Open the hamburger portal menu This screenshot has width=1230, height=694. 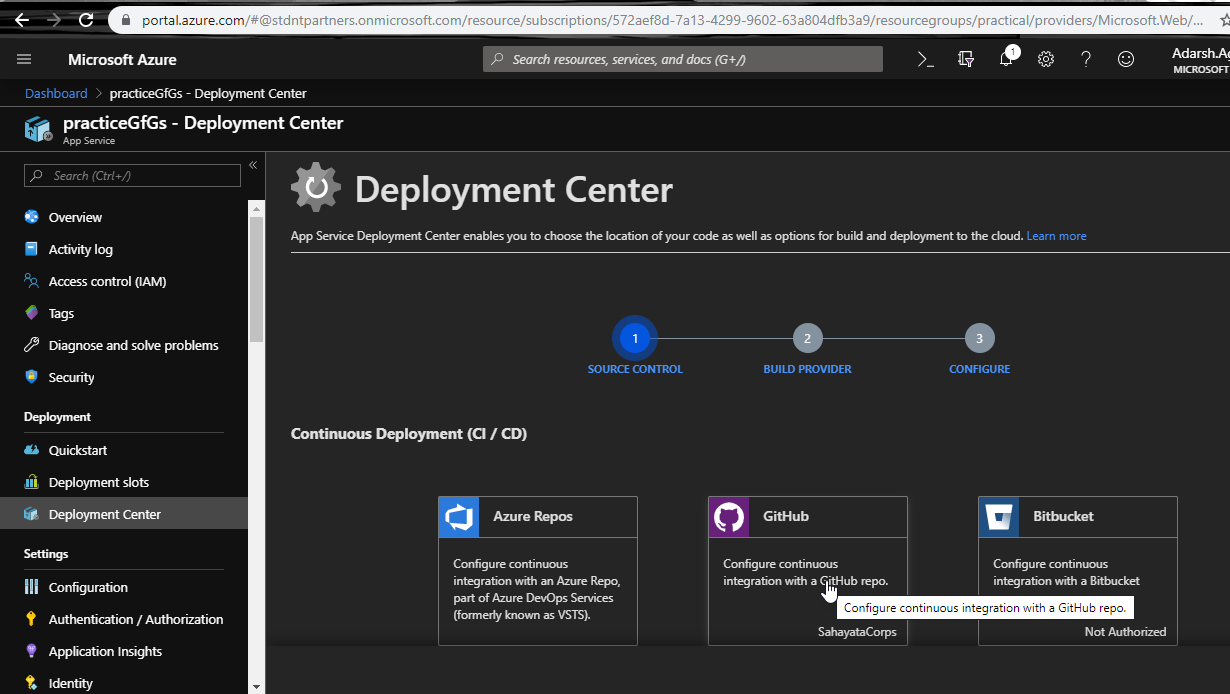click(x=24, y=59)
